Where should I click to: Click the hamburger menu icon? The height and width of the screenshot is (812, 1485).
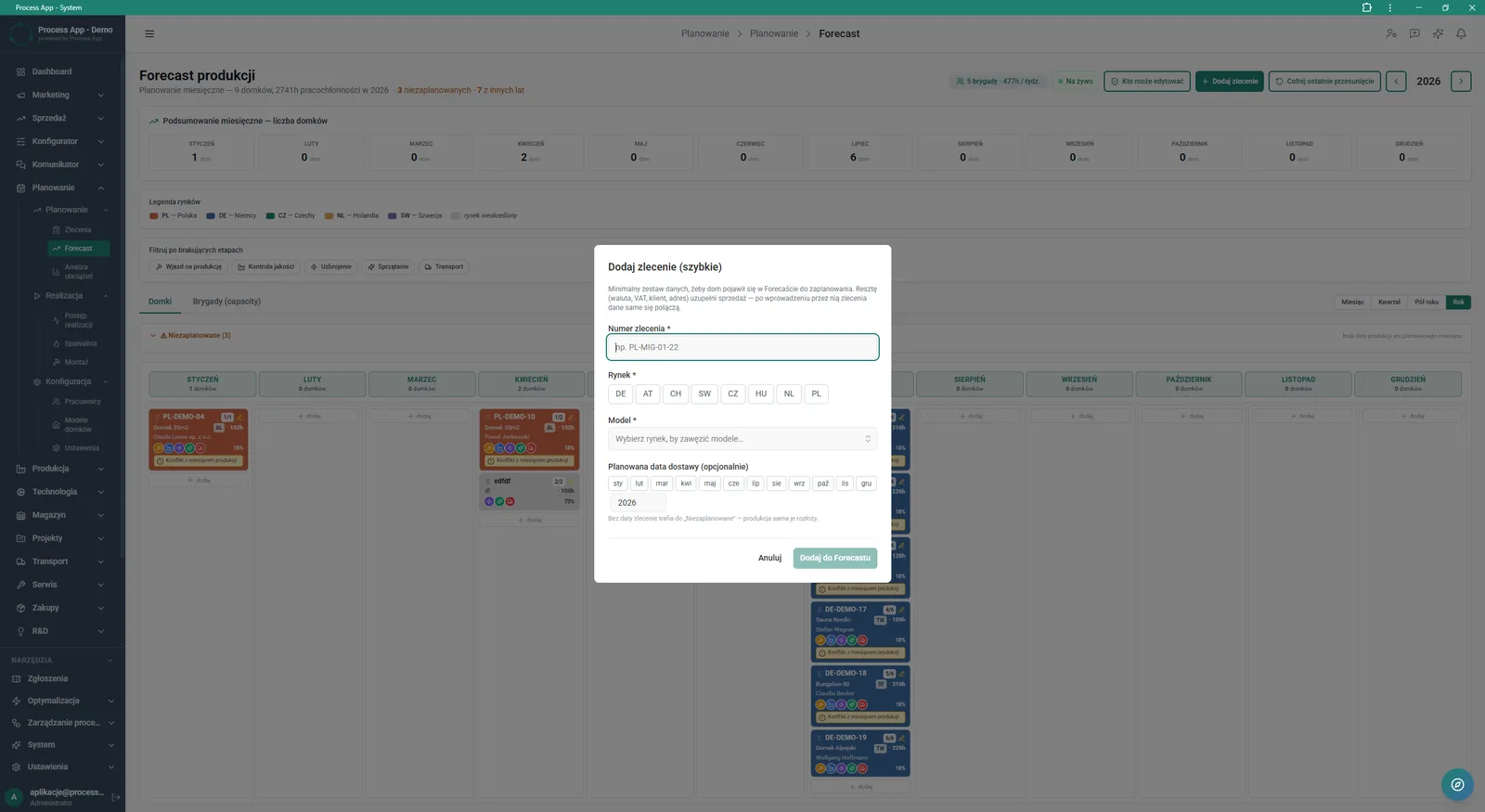(149, 33)
